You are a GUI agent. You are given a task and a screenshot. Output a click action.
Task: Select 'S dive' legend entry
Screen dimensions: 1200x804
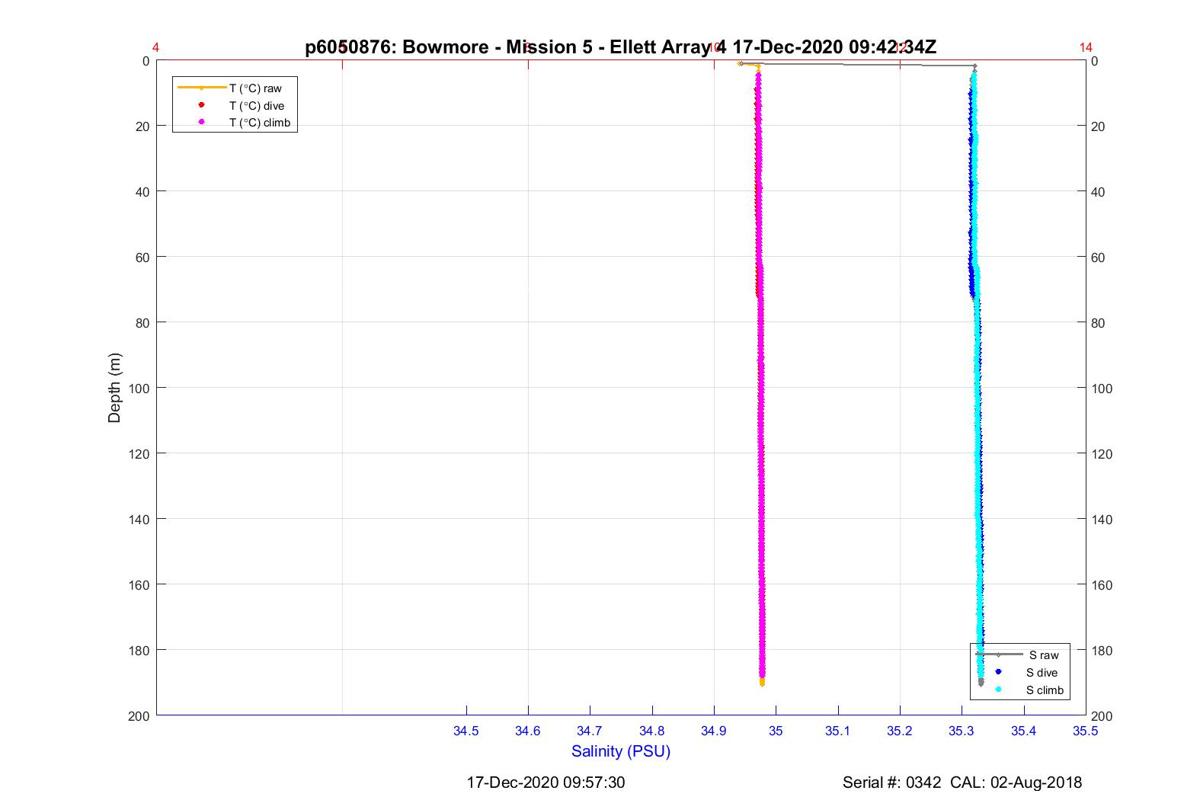pos(1042,673)
